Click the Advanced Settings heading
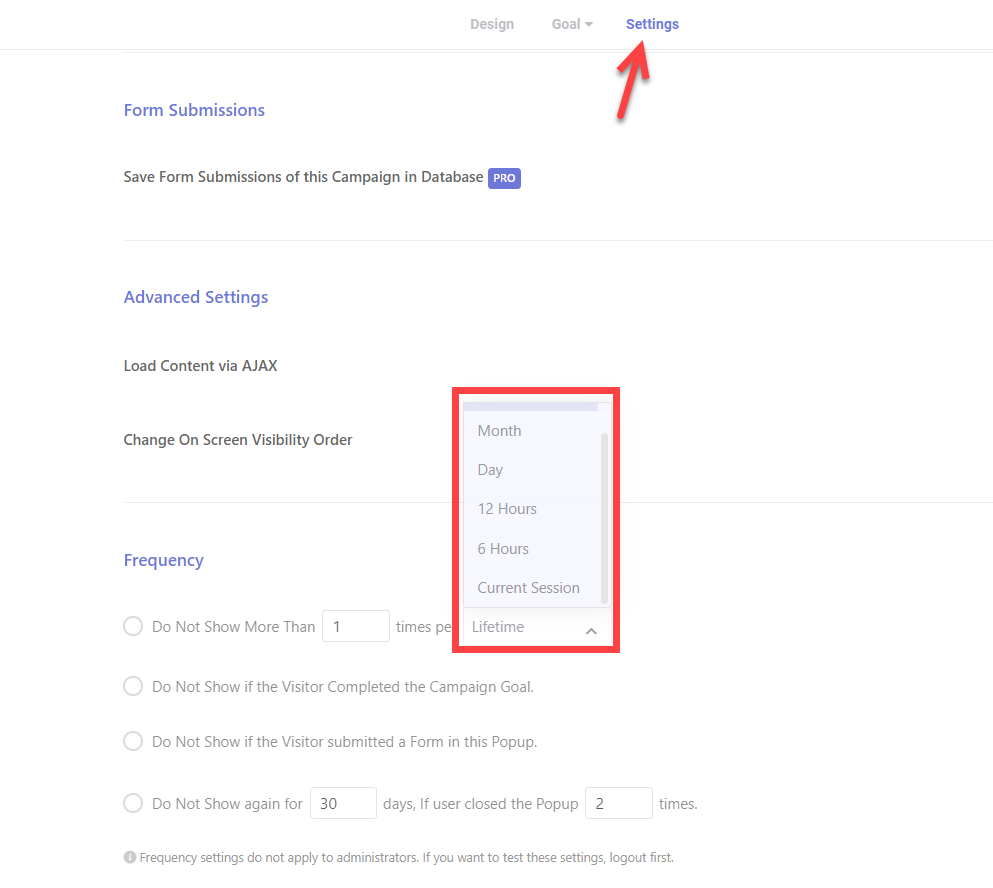 196,297
